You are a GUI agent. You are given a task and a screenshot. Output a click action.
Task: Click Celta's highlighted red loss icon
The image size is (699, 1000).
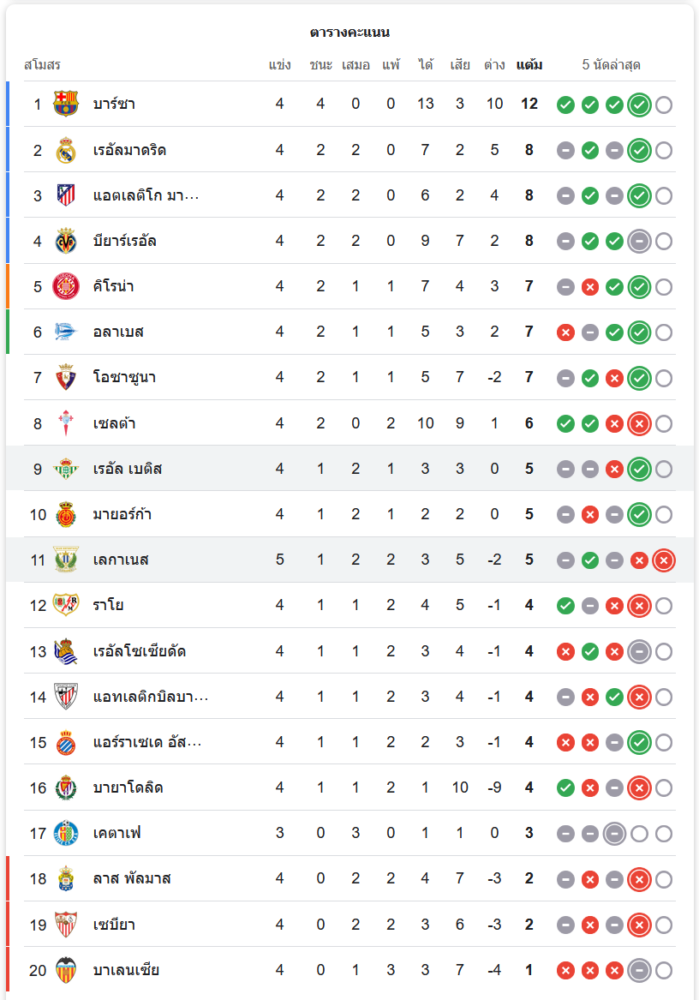point(639,423)
